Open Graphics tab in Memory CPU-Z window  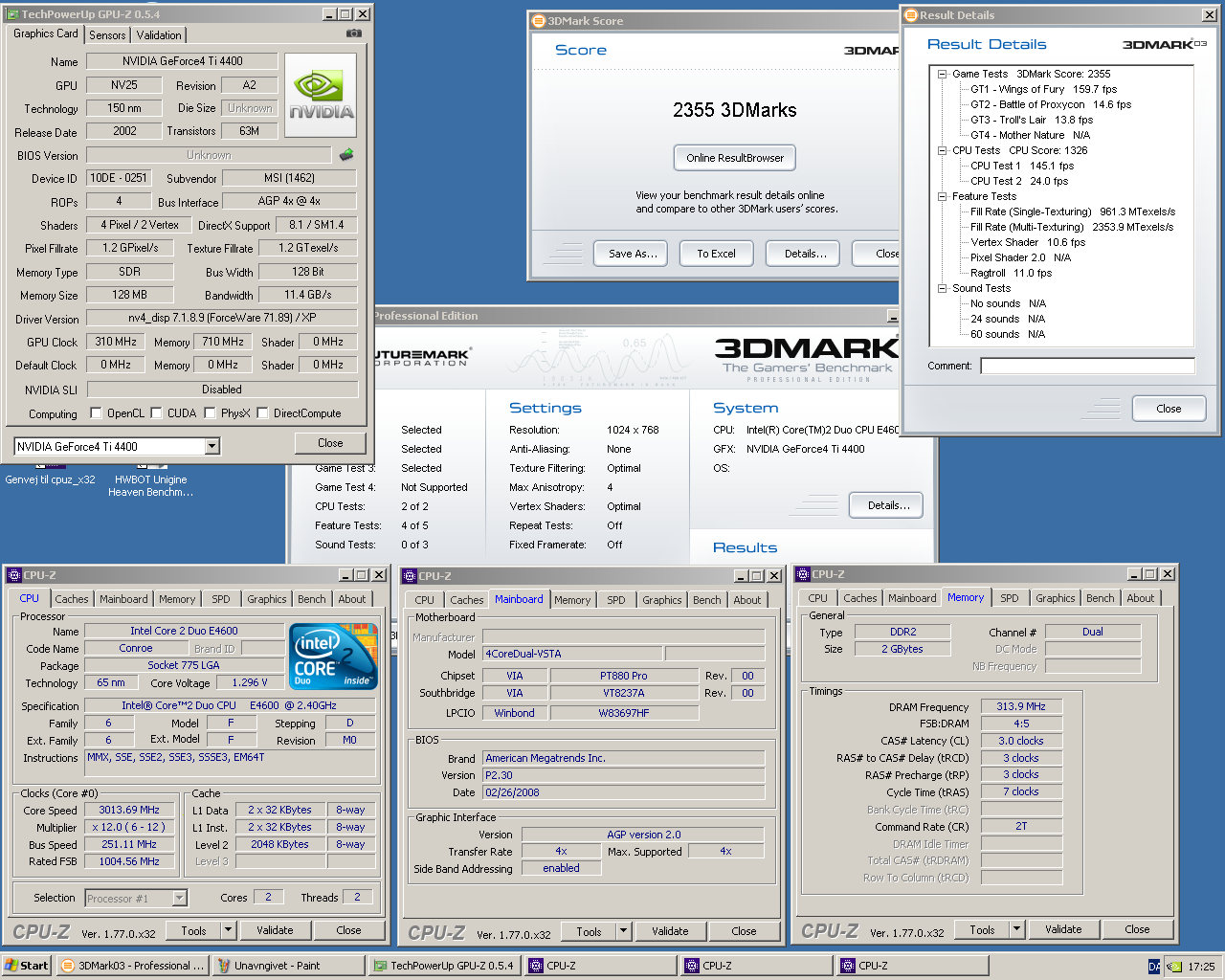pos(1056,598)
